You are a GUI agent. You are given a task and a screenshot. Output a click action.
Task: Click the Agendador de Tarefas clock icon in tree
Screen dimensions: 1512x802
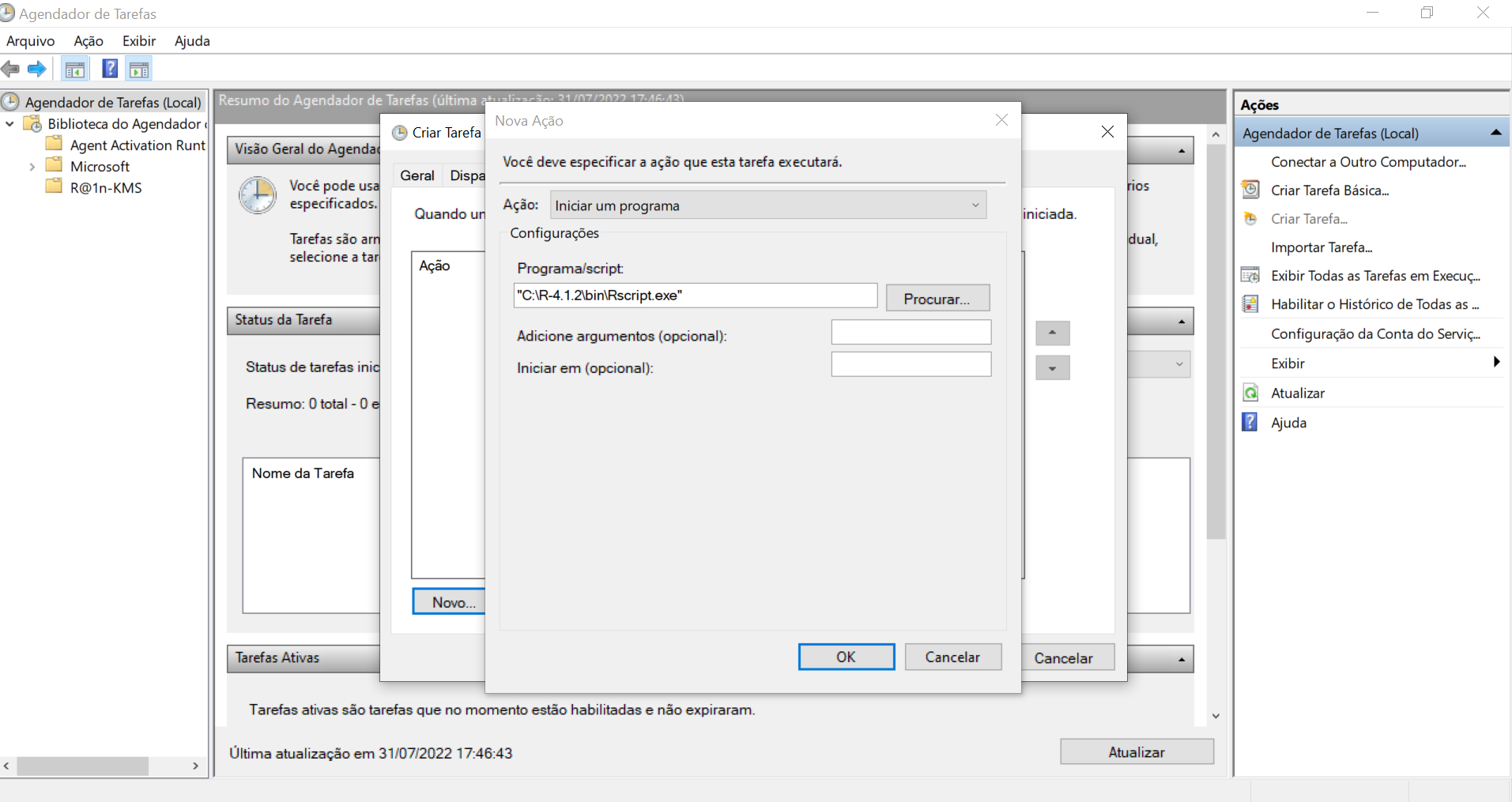(x=10, y=101)
